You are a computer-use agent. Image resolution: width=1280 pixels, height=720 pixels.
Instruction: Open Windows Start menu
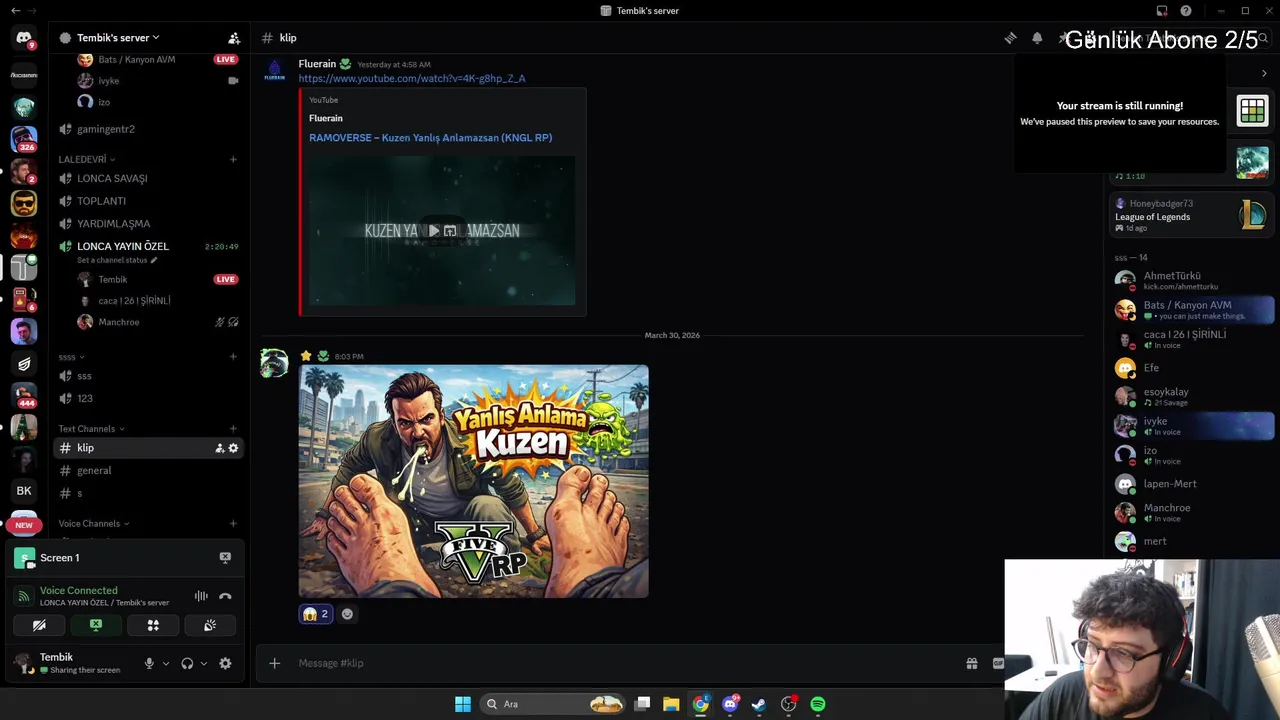pyautogui.click(x=462, y=704)
